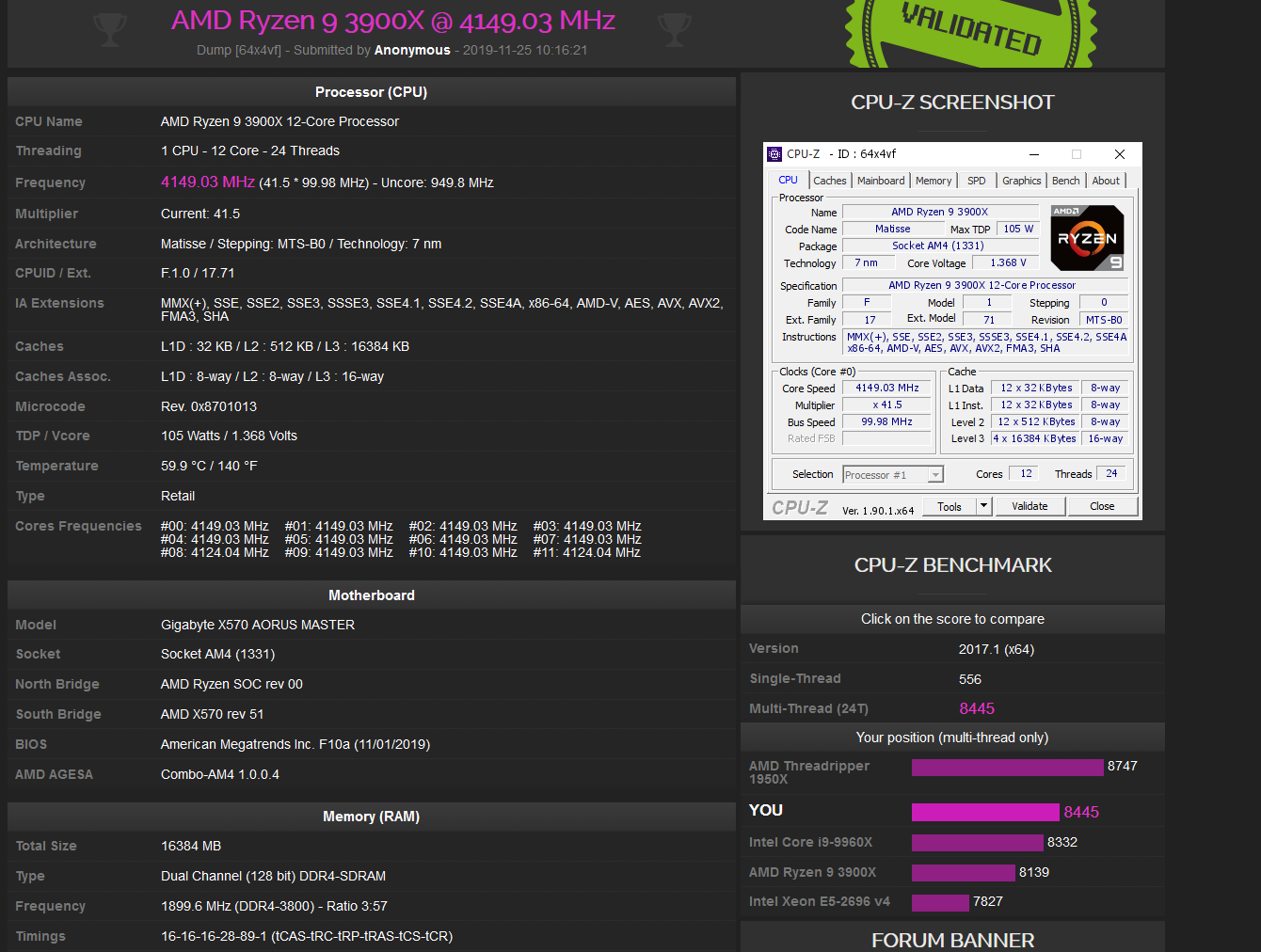The height and width of the screenshot is (952, 1261).
Task: Click the Close button in CPU-Z
Action: [x=1102, y=506]
